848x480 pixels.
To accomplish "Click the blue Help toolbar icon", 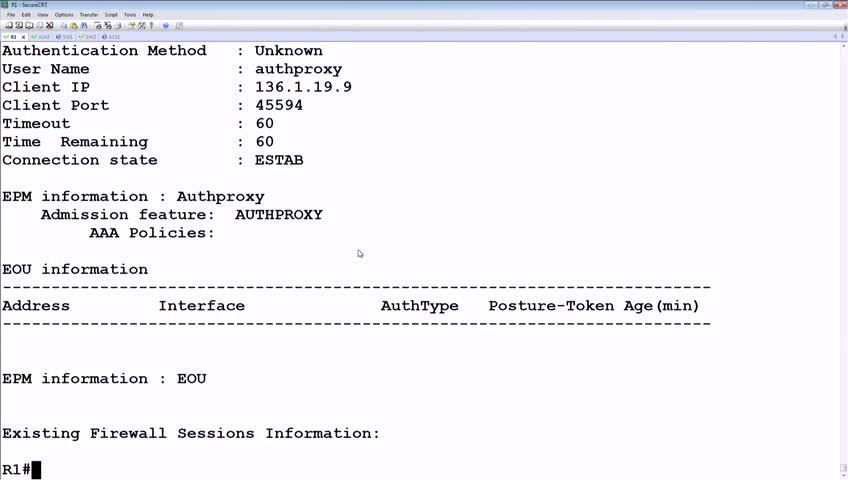I will (165, 25).
